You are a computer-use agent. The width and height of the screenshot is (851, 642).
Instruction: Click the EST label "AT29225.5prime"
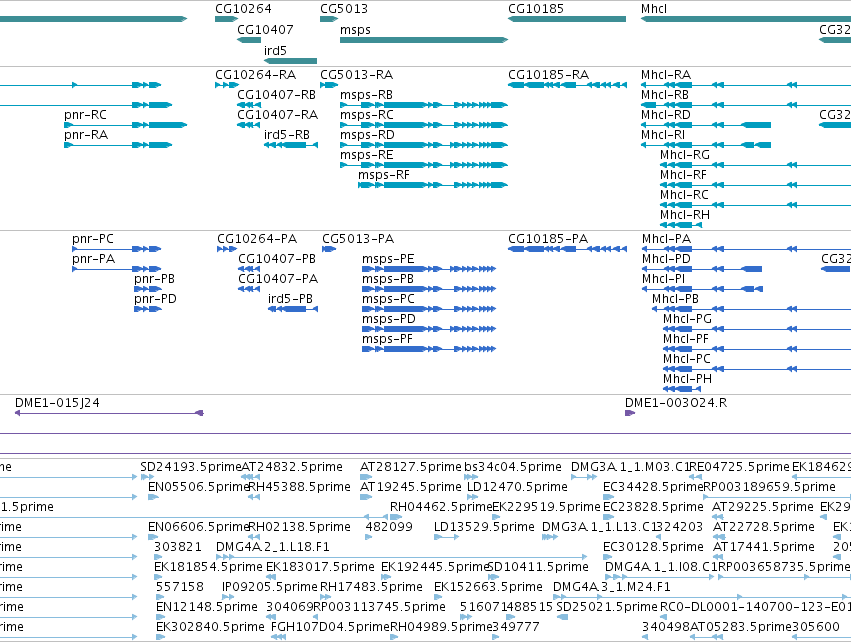[763, 507]
